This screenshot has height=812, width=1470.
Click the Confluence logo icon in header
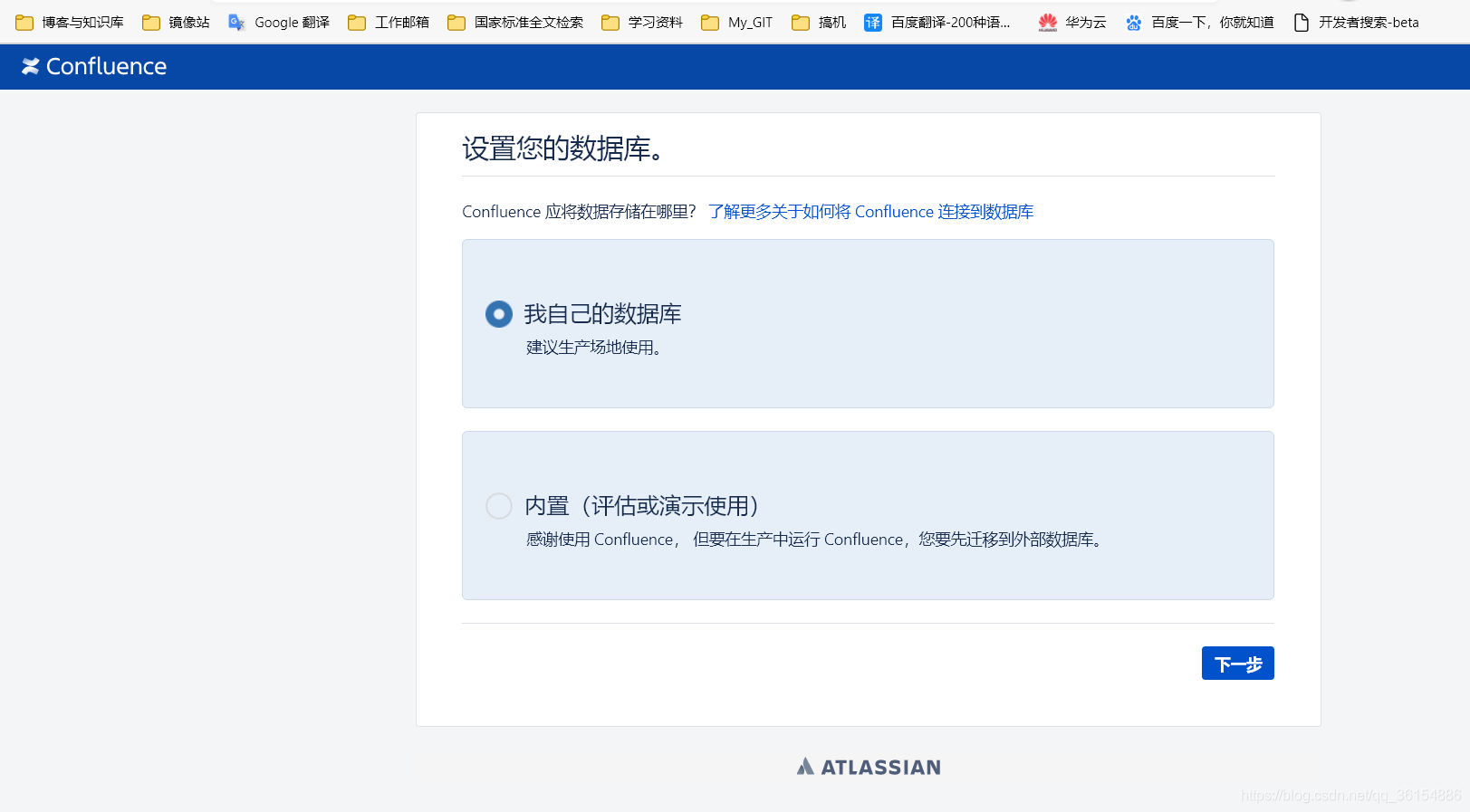click(x=31, y=66)
